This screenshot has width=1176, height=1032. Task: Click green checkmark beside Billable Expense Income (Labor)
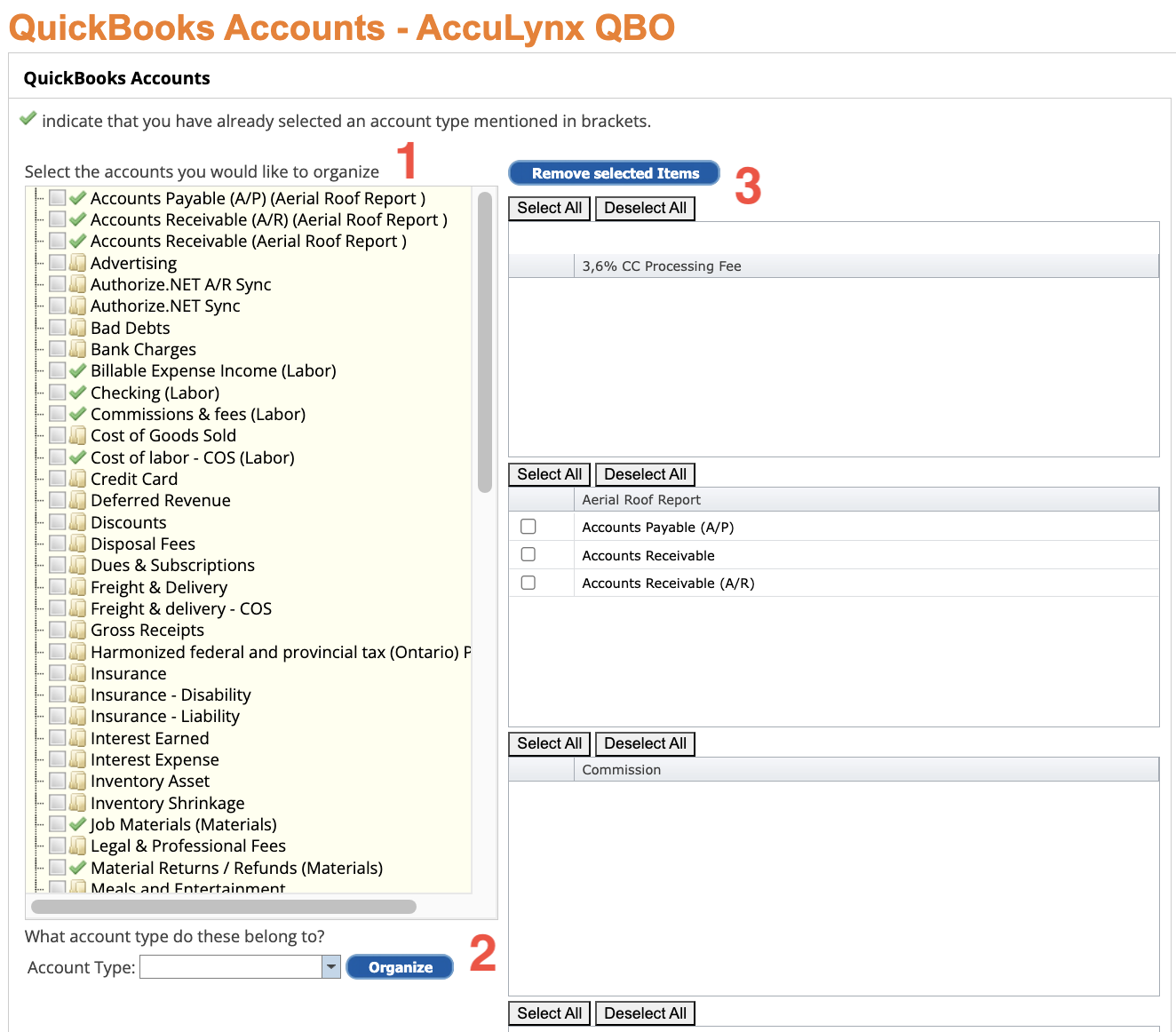pos(78,370)
